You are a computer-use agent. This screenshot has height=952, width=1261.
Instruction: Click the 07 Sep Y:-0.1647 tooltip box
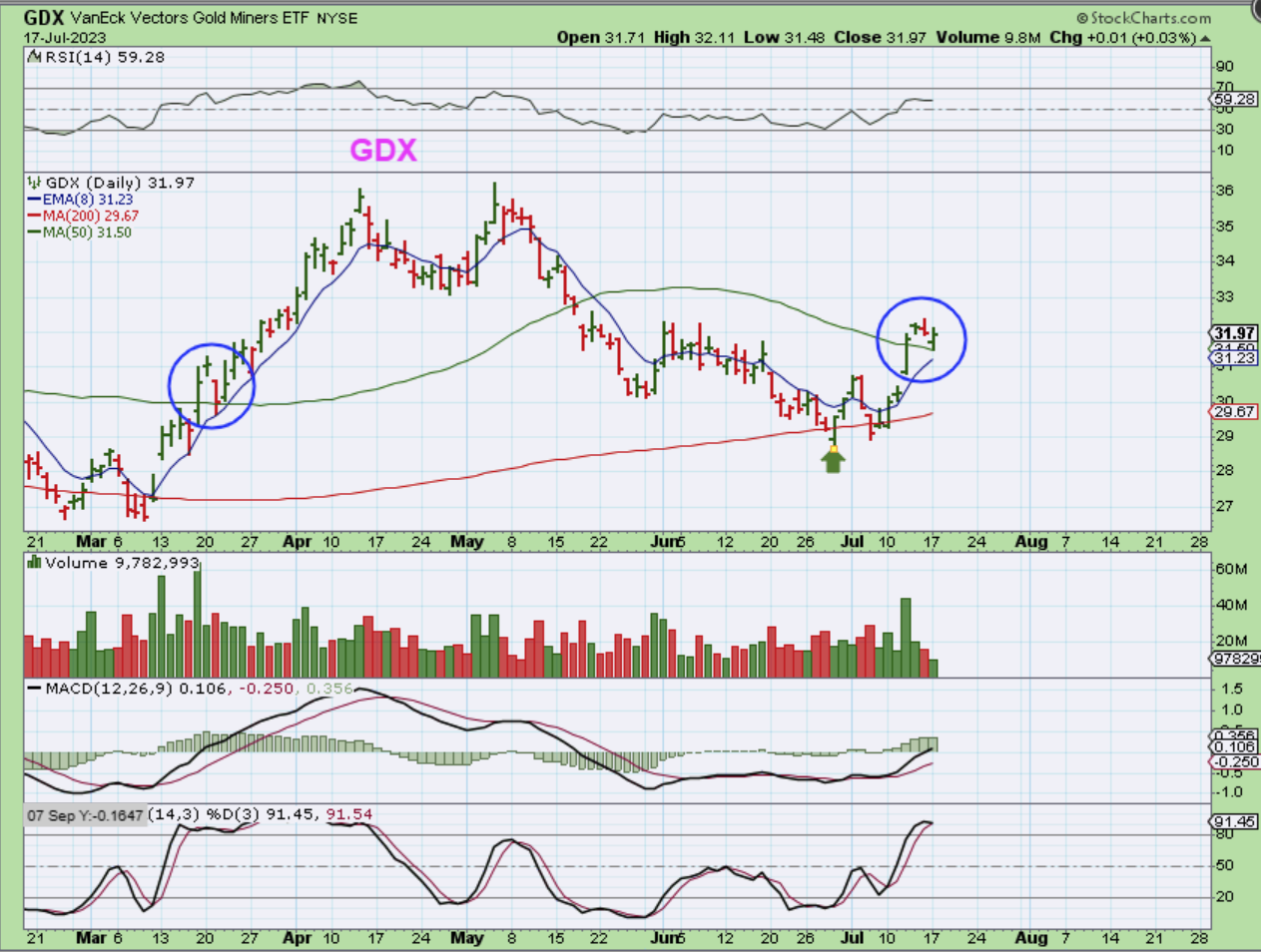[85, 815]
